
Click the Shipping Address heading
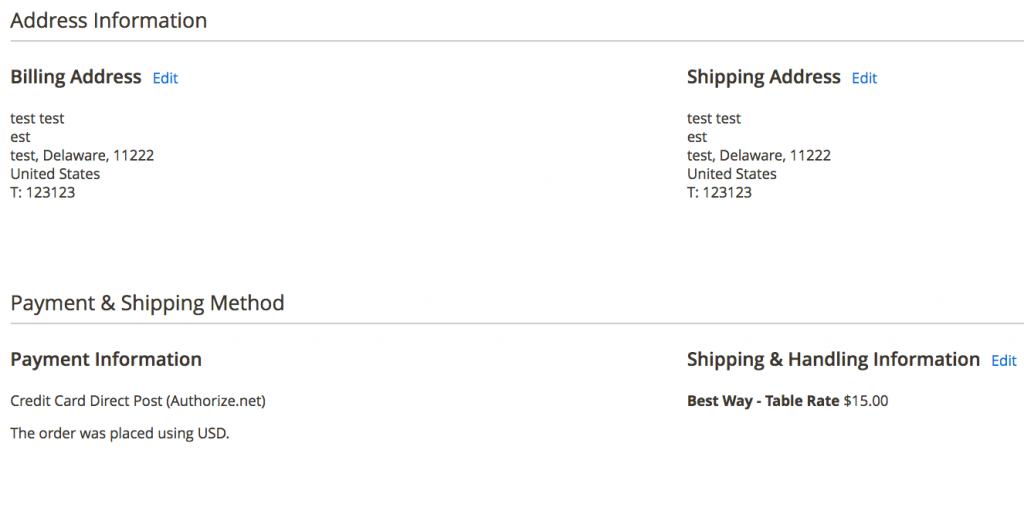click(763, 77)
